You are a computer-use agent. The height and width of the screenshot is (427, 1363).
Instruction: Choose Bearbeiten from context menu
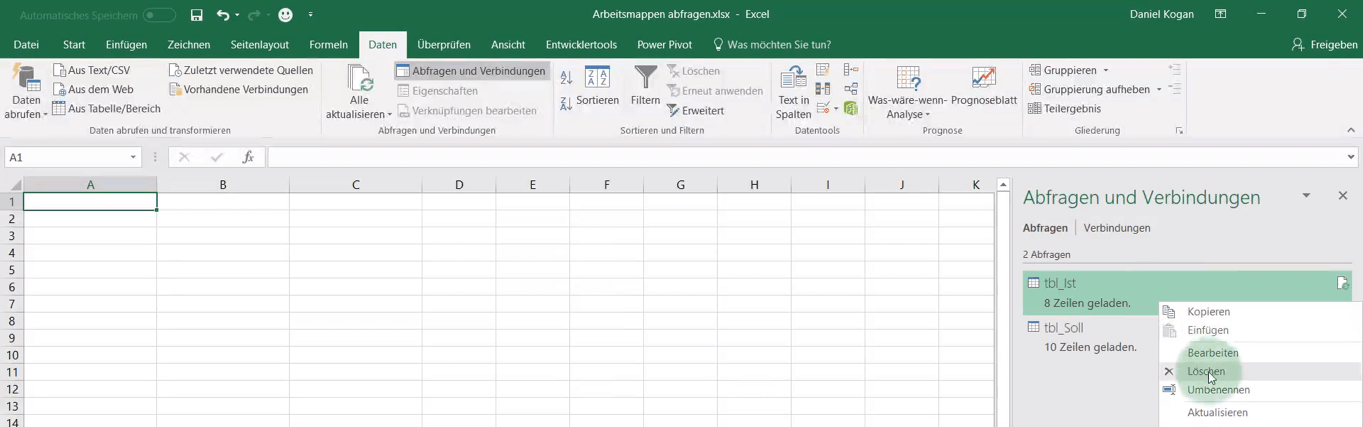(1260, 353)
